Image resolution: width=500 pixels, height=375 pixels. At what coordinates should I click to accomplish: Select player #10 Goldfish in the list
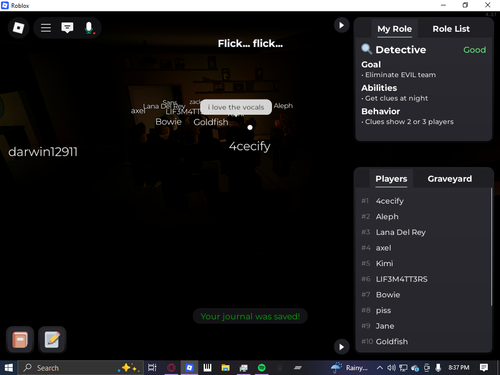click(423, 342)
